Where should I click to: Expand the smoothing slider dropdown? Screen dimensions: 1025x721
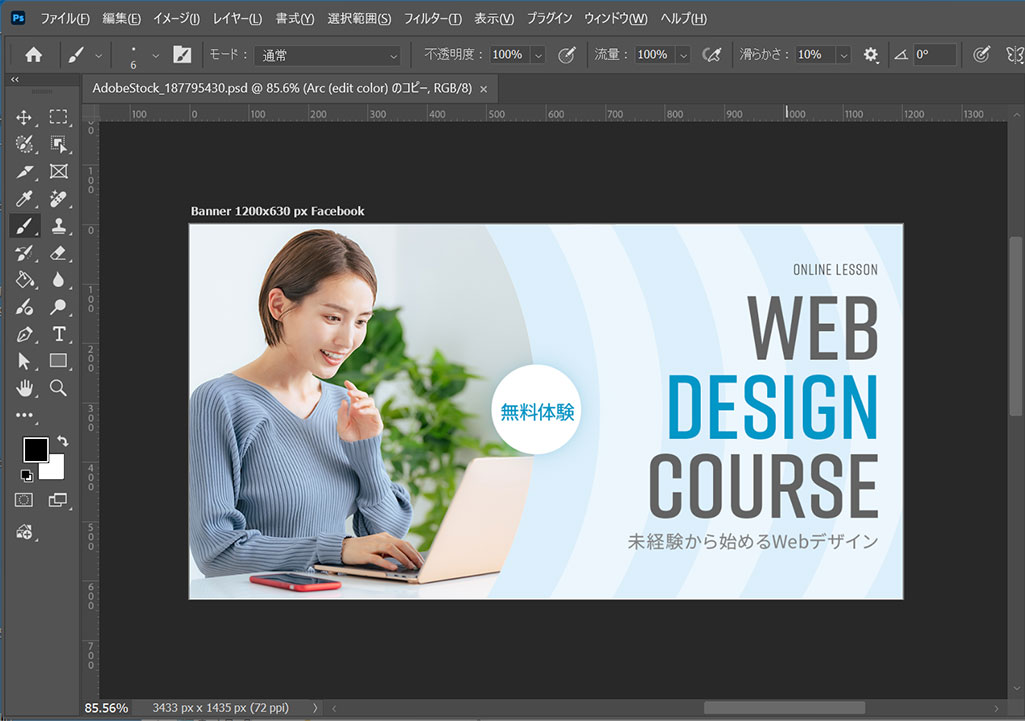pos(843,56)
